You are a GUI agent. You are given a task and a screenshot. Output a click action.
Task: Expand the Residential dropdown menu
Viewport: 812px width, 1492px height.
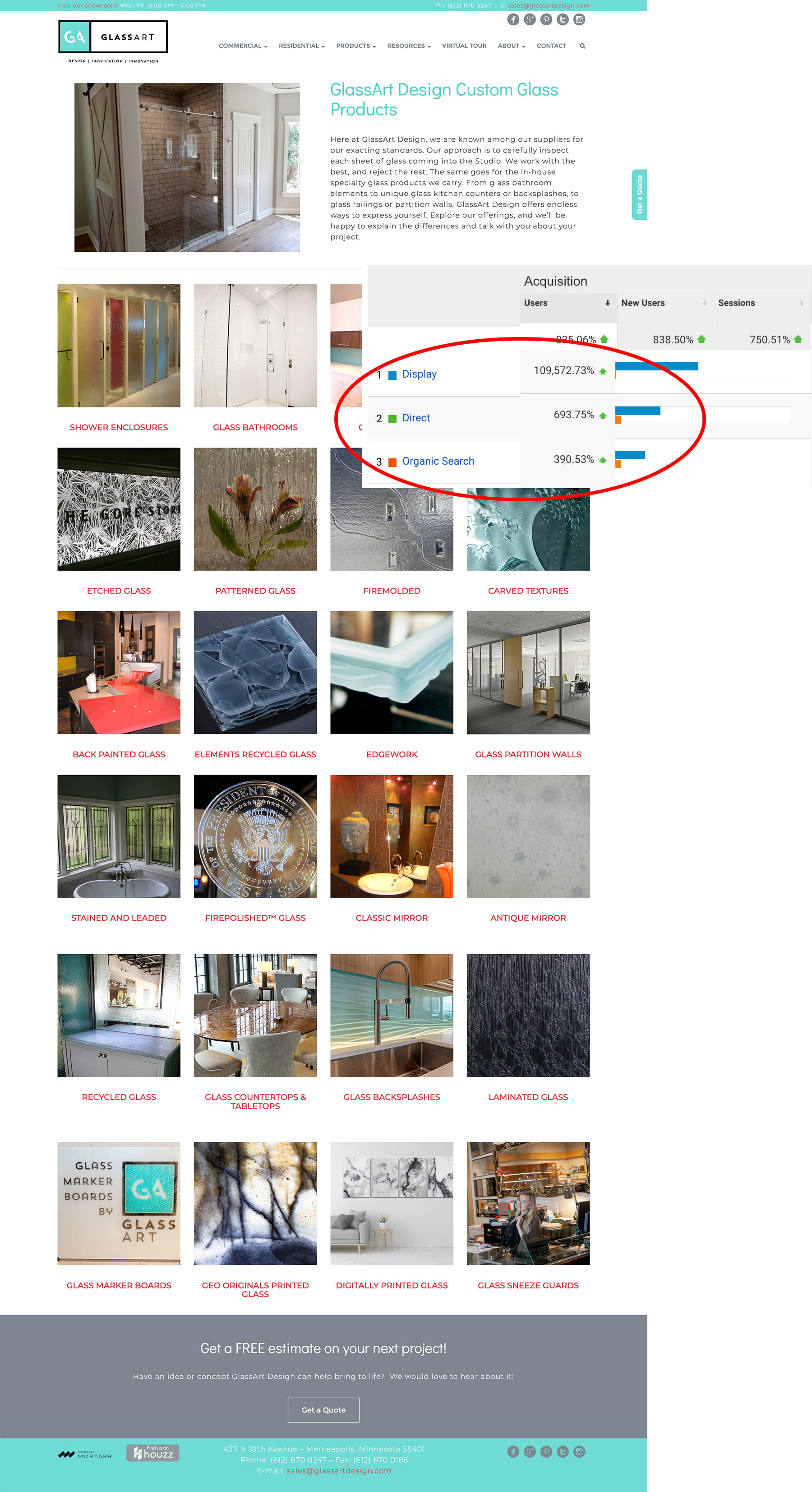[302, 46]
